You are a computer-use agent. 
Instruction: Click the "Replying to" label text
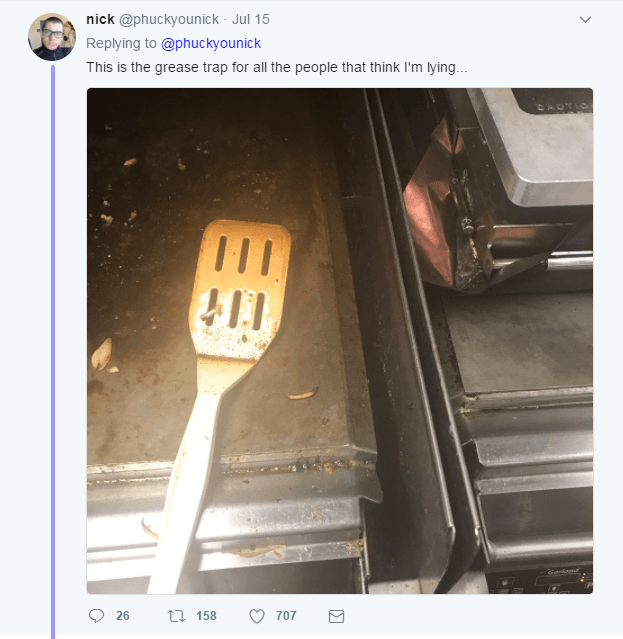pyautogui.click(x=120, y=43)
